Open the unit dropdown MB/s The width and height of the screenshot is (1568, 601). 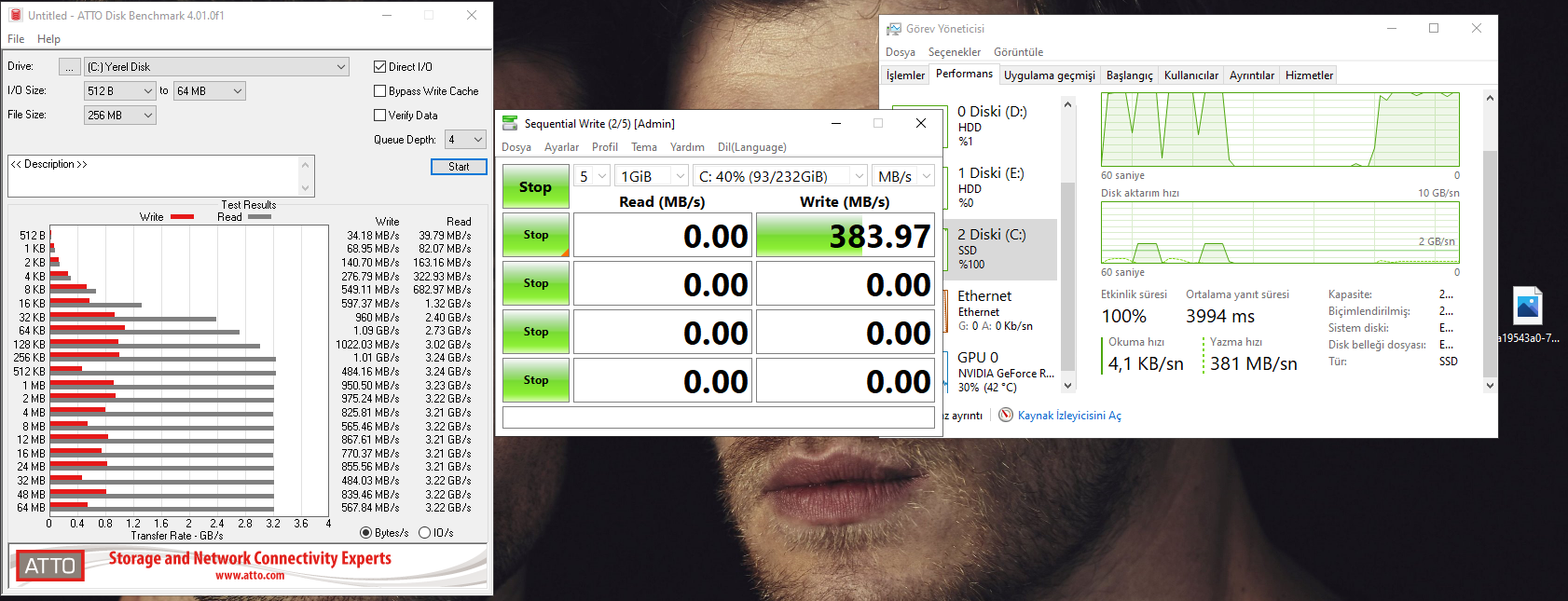[903, 176]
